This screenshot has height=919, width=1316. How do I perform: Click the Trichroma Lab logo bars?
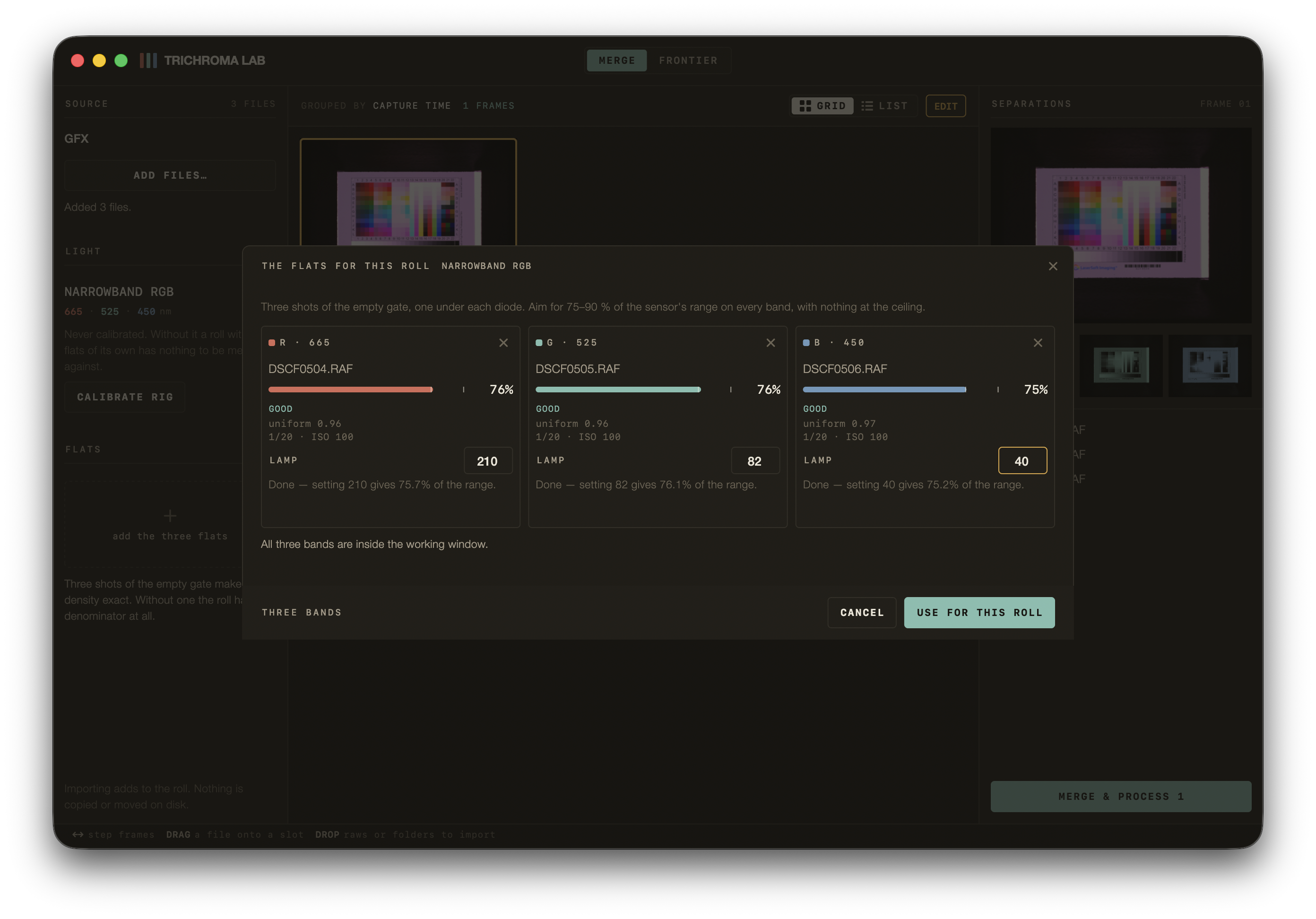[148, 60]
